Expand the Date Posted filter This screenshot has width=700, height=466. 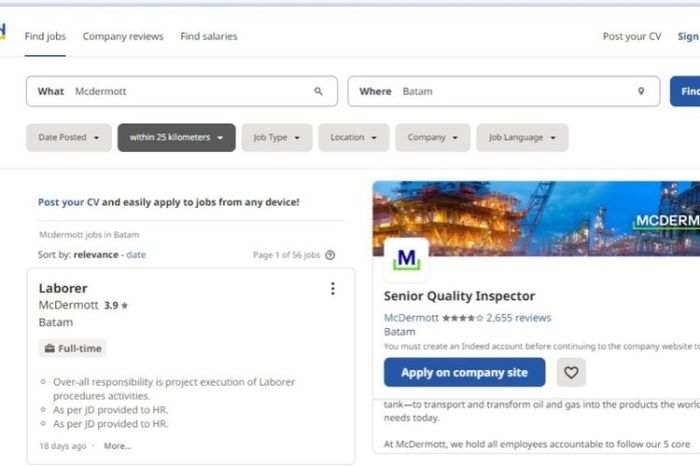69,137
